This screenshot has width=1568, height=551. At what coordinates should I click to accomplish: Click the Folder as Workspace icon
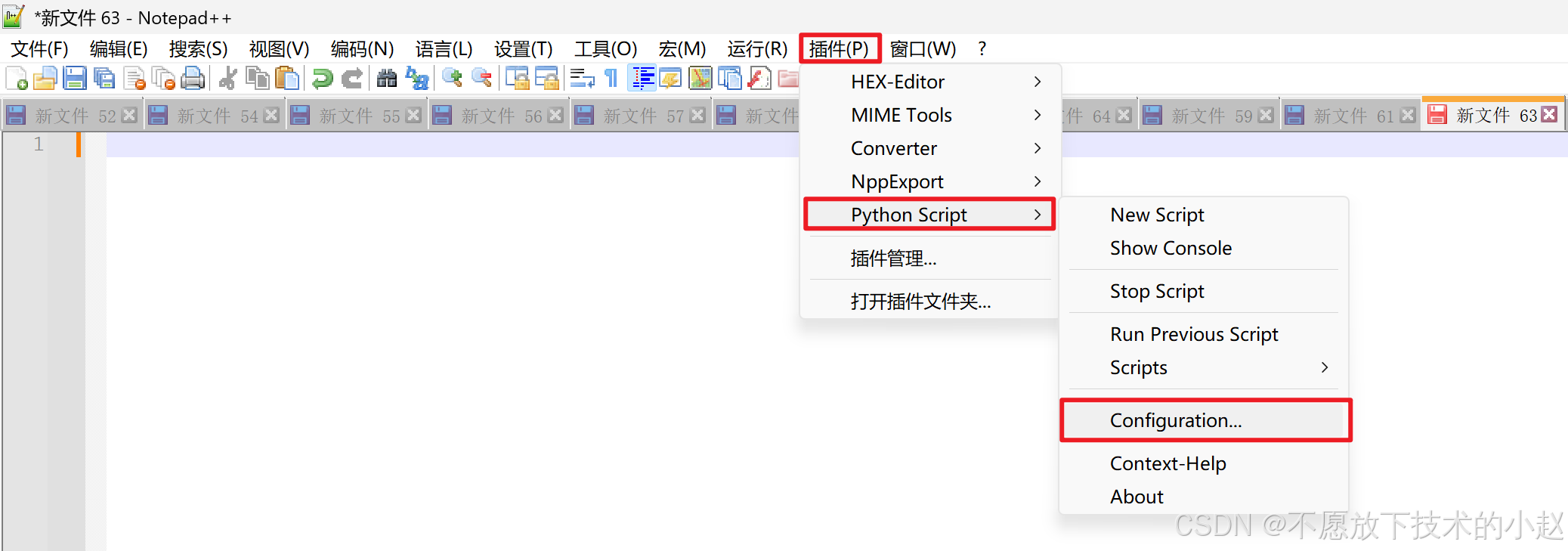pos(788,79)
